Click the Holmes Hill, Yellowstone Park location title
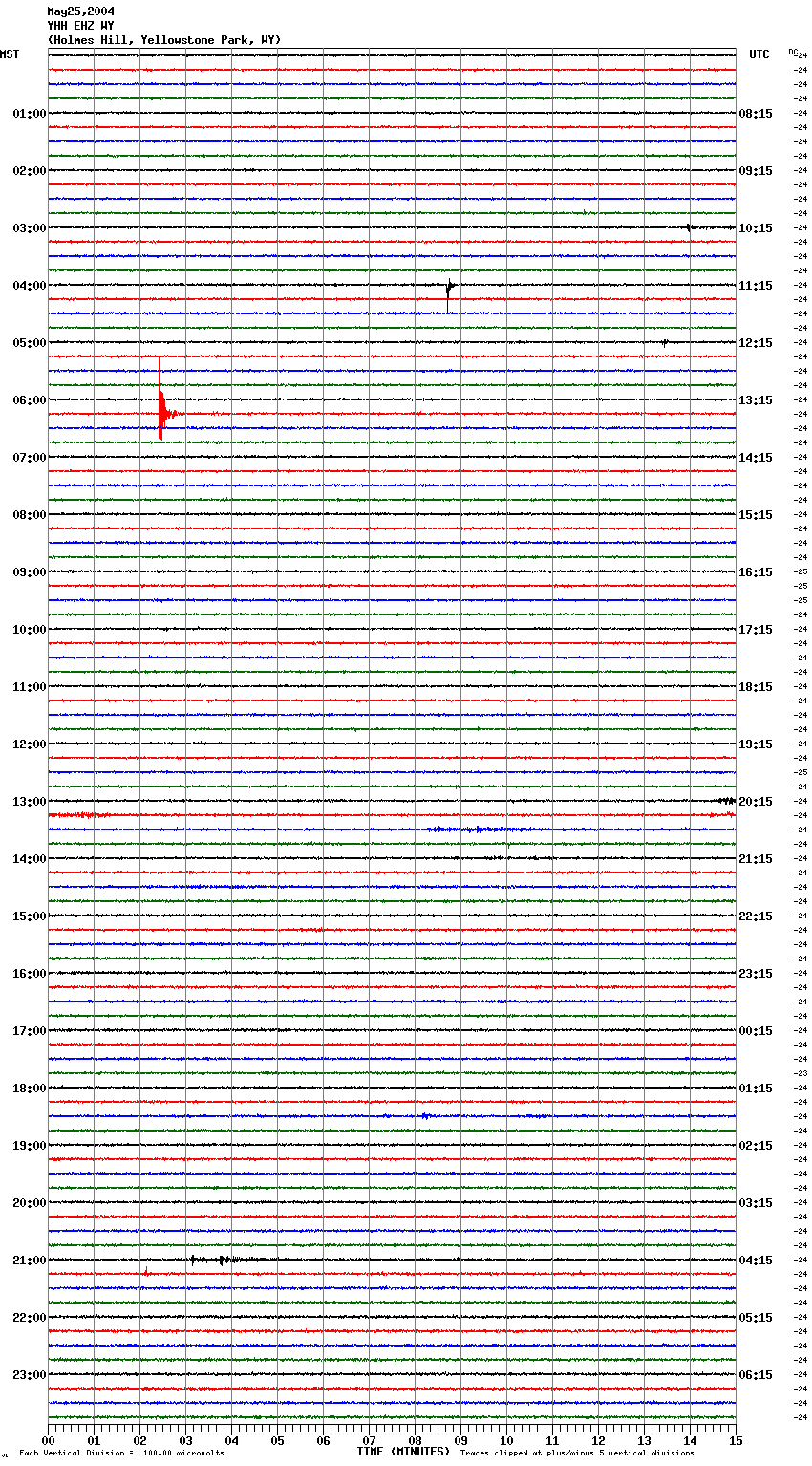 point(164,40)
